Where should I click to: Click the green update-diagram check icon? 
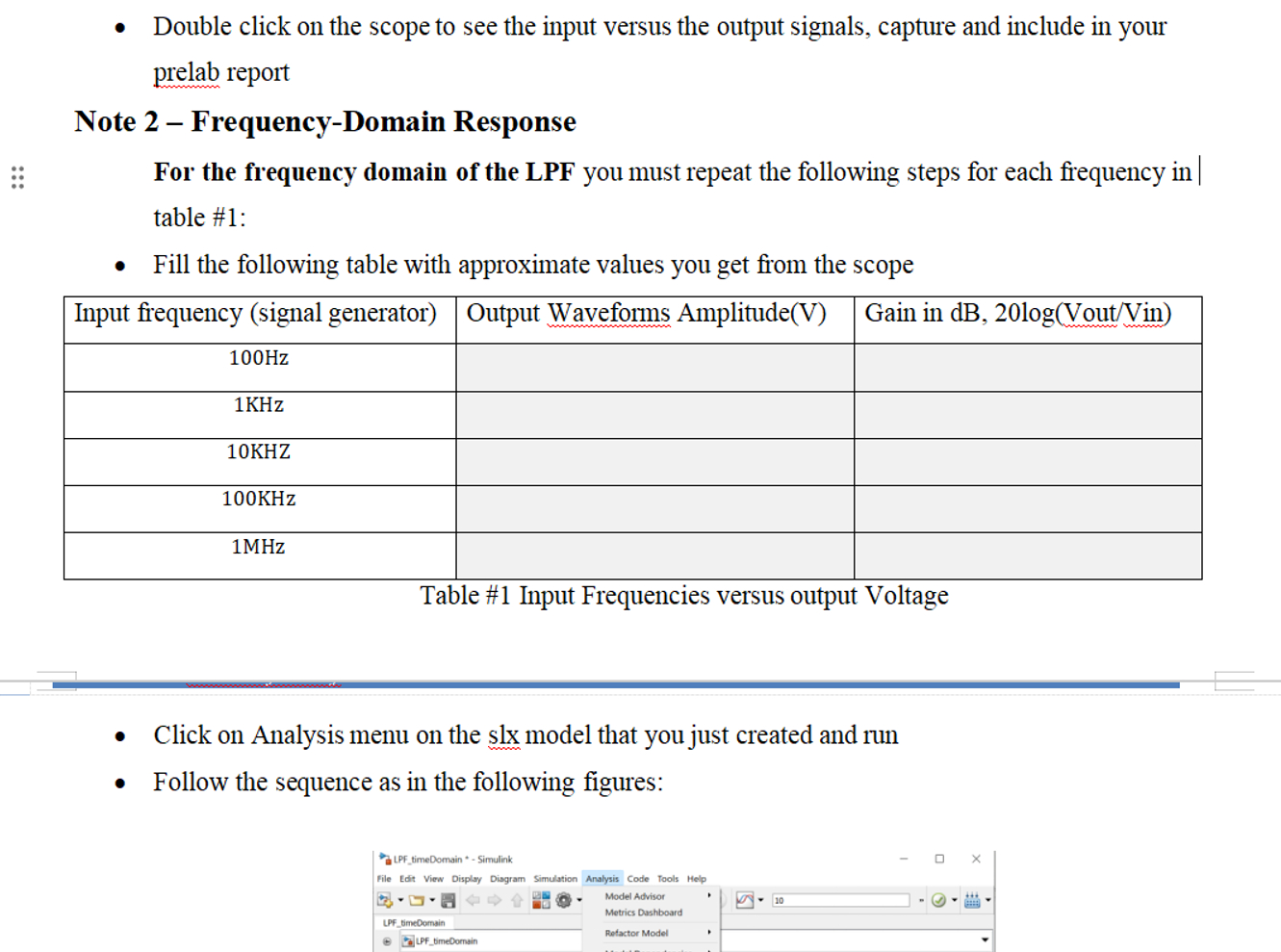tap(938, 900)
